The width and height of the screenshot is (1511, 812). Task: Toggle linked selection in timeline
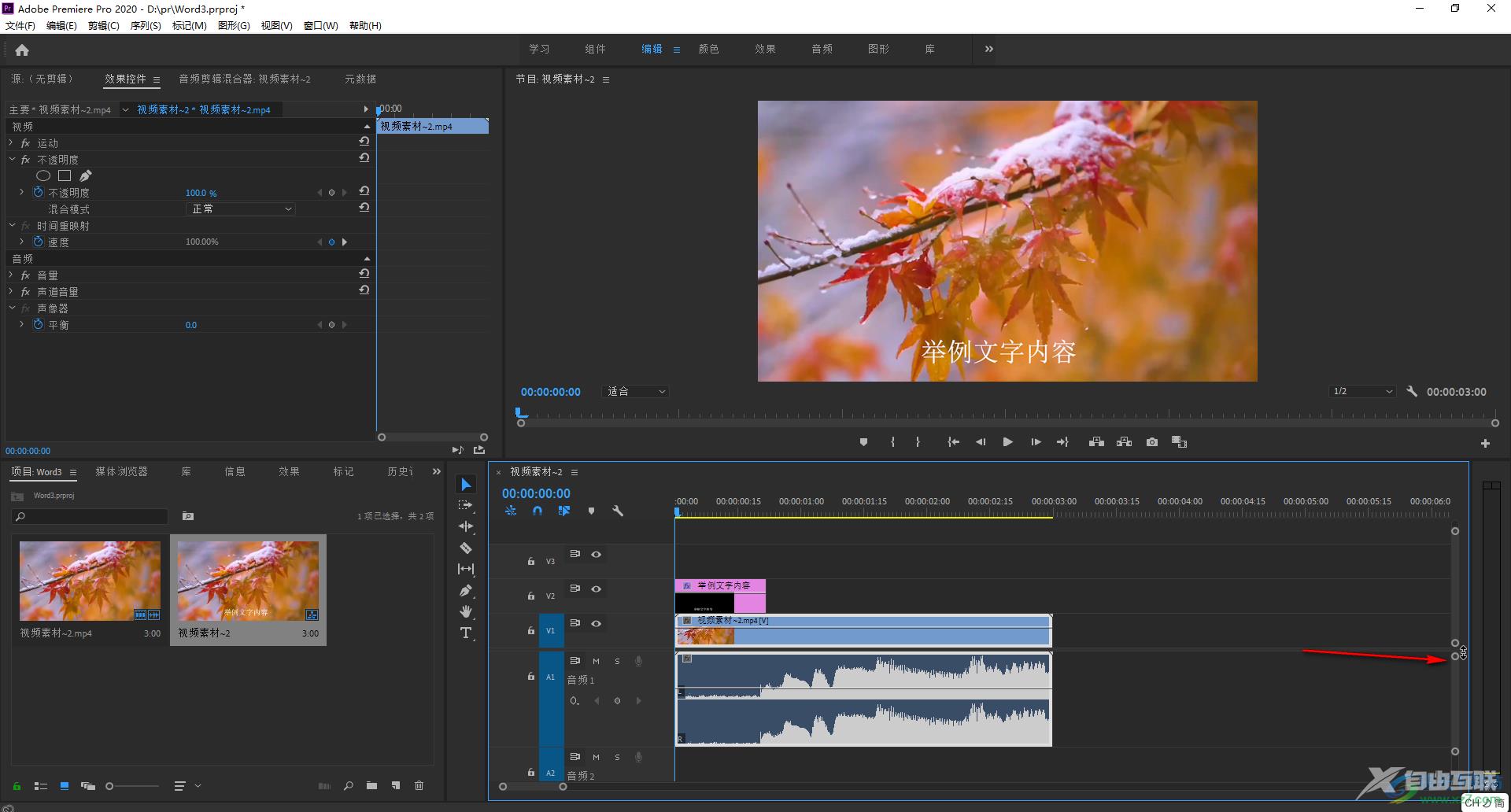click(x=564, y=511)
